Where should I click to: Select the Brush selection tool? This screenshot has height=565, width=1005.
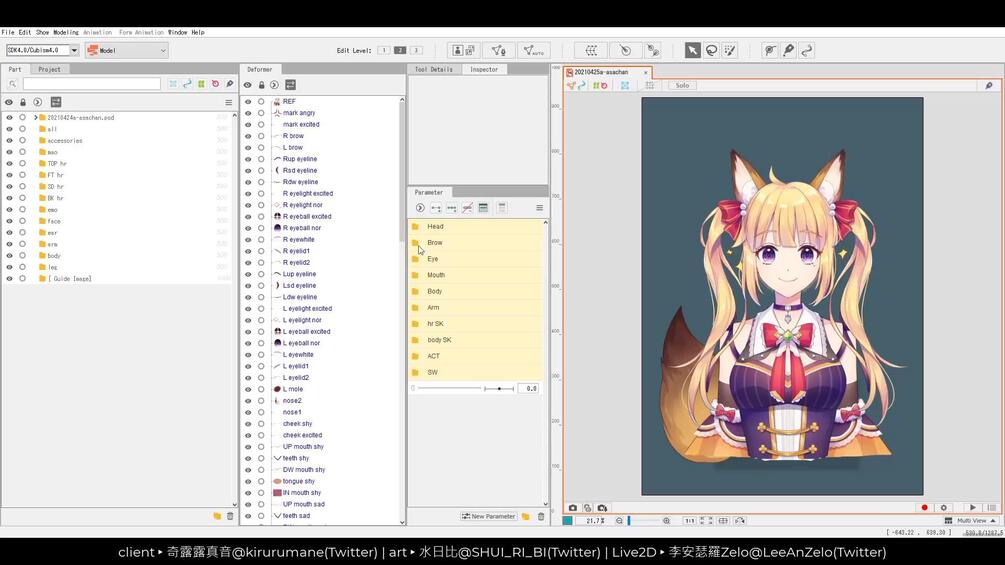(730, 50)
